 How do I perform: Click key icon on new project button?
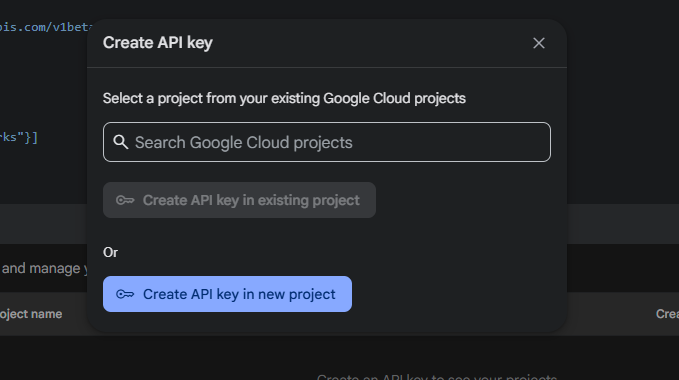tap(125, 294)
